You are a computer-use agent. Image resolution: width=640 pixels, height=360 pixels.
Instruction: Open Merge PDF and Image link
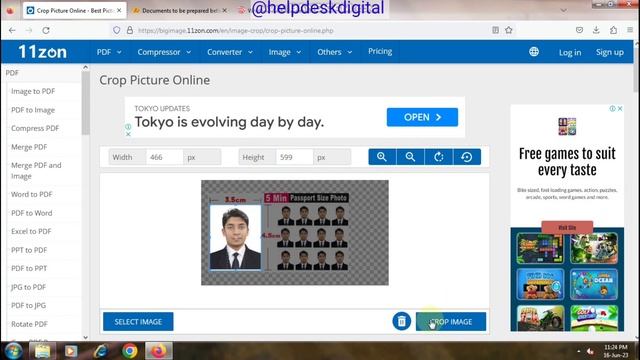36,171
